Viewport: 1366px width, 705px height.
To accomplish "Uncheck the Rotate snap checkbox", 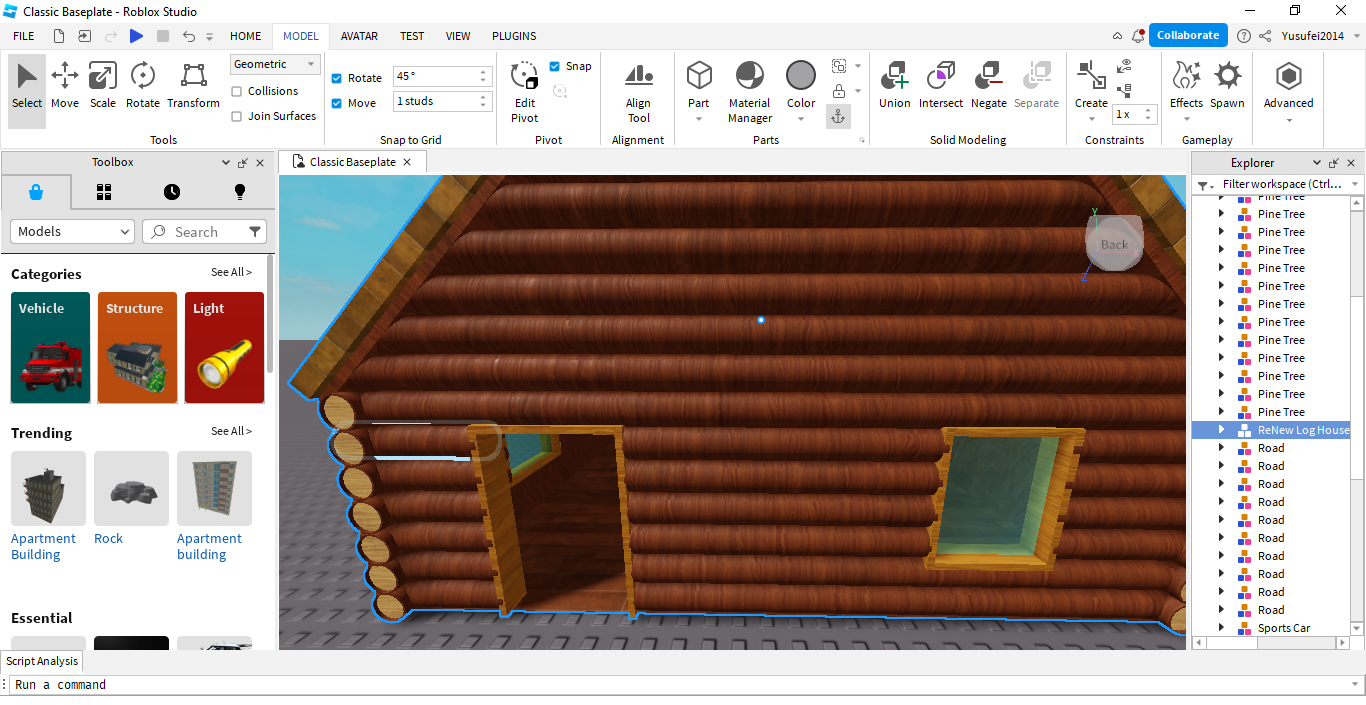I will pos(337,78).
